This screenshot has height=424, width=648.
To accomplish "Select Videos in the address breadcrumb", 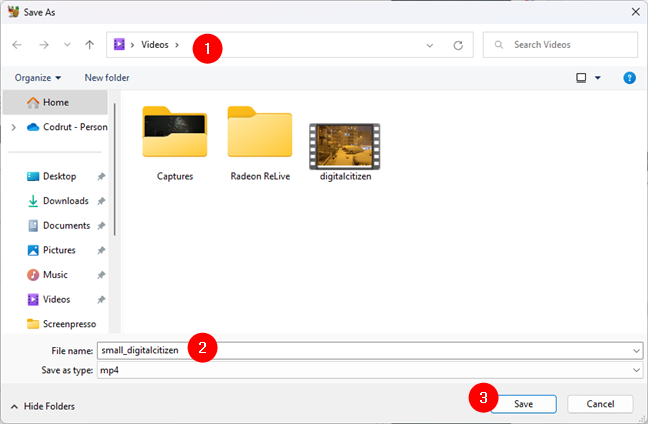I will pos(155,45).
